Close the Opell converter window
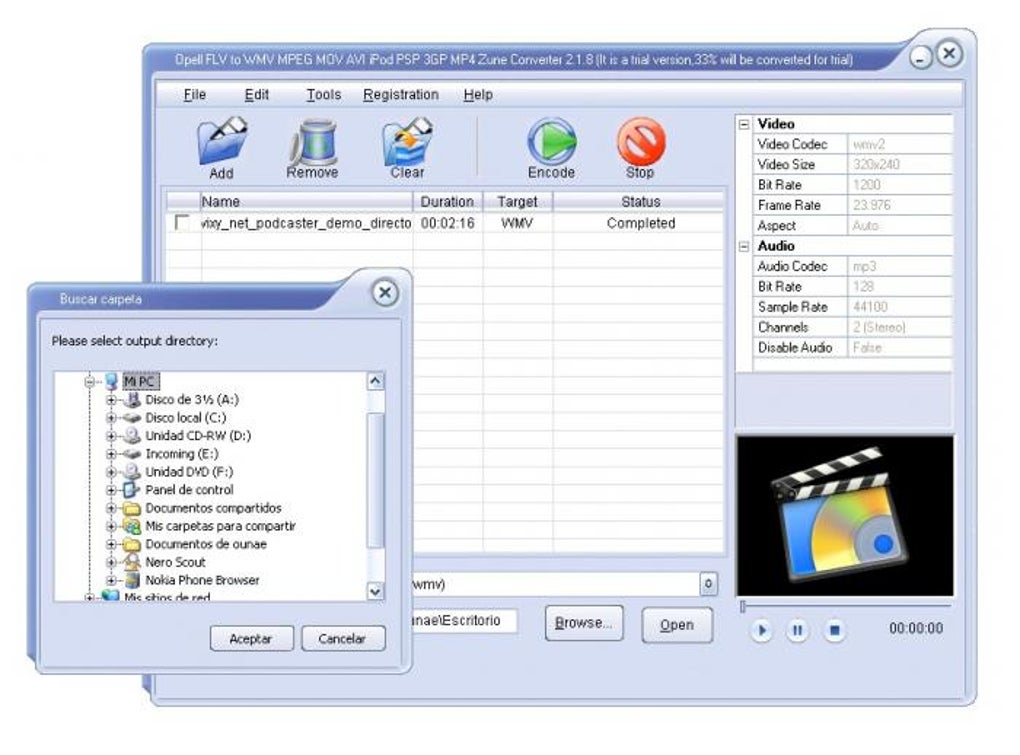The width and height of the screenshot is (1020, 755). click(949, 54)
